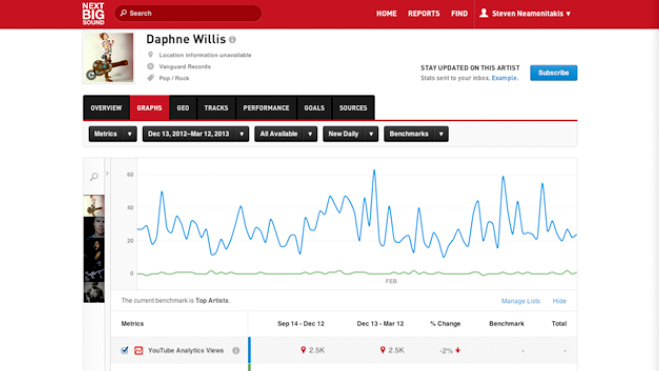Select the Daphne Willis thumbnail in sidebar

coord(94,206)
